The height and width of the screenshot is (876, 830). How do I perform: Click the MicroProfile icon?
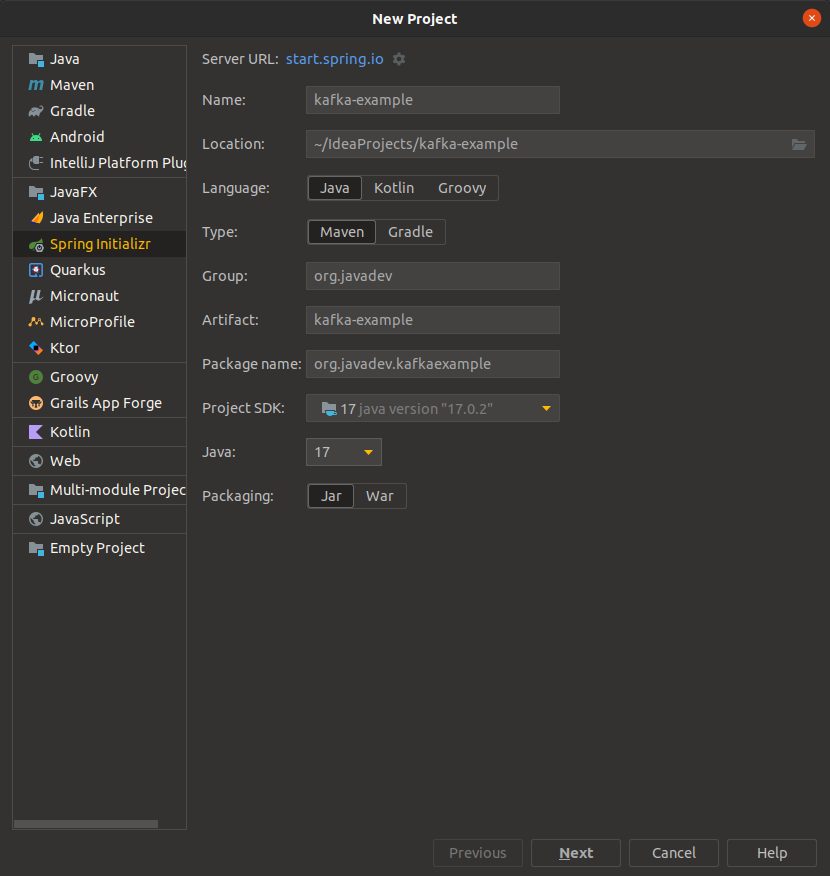36,322
